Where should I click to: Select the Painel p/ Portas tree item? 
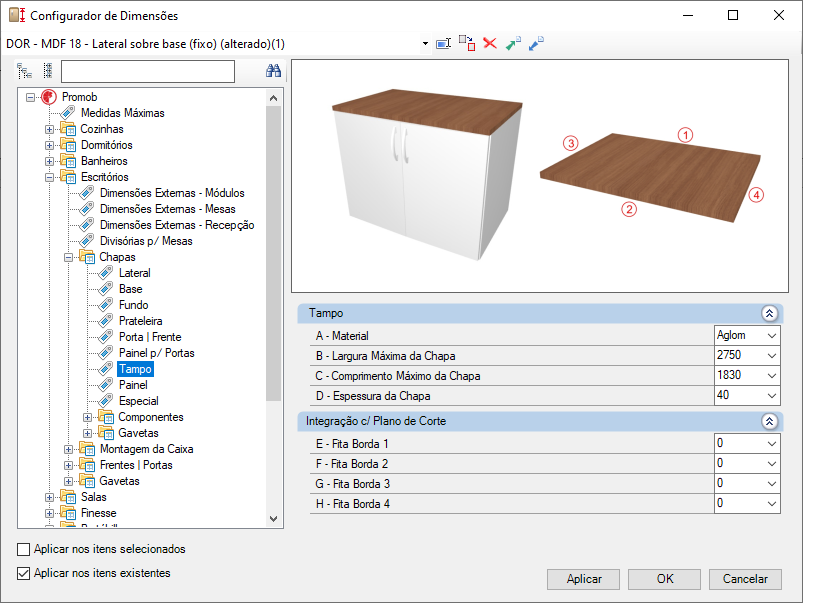[156, 353]
